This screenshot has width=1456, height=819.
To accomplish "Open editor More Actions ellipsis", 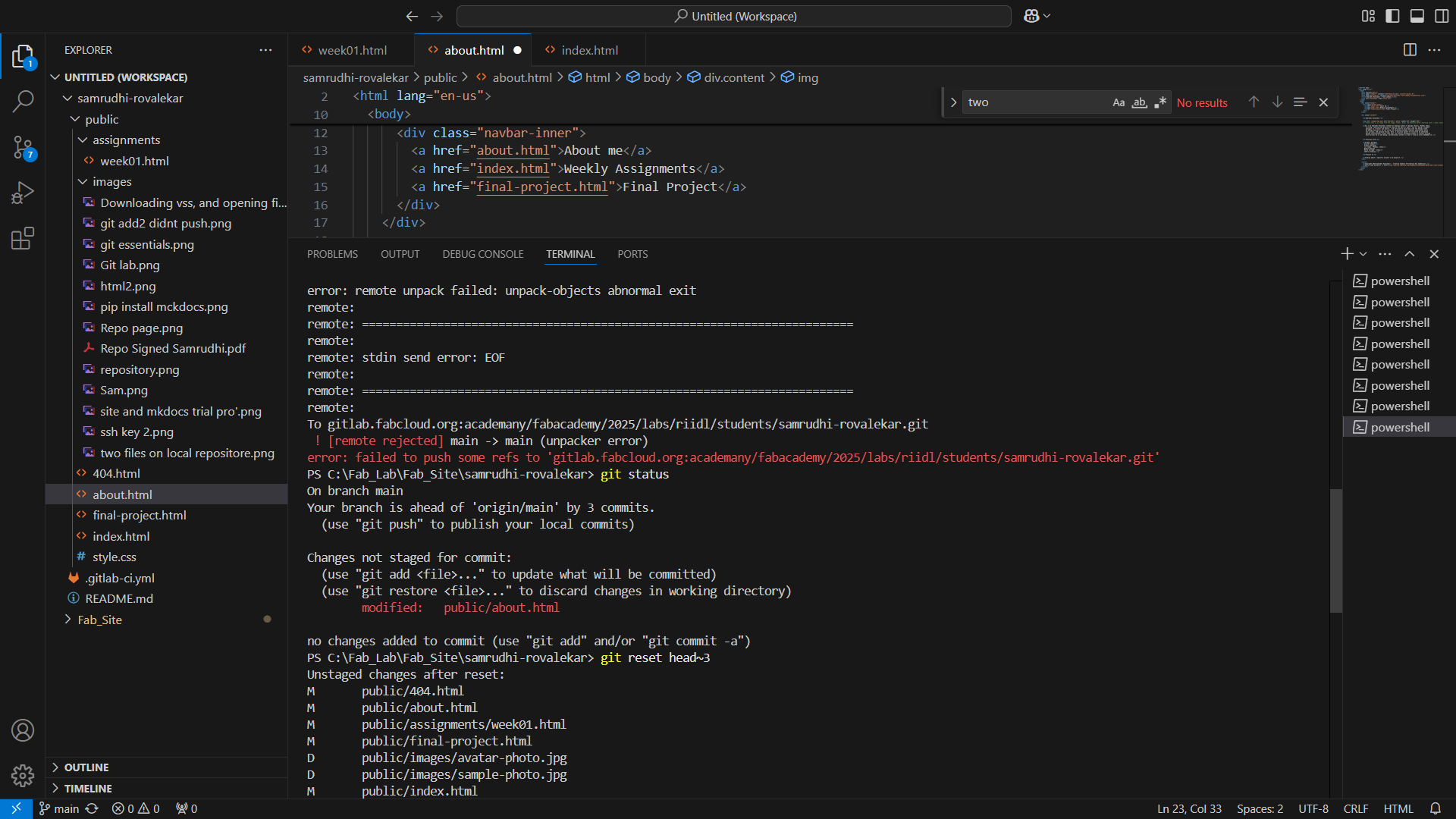I will (1434, 49).
